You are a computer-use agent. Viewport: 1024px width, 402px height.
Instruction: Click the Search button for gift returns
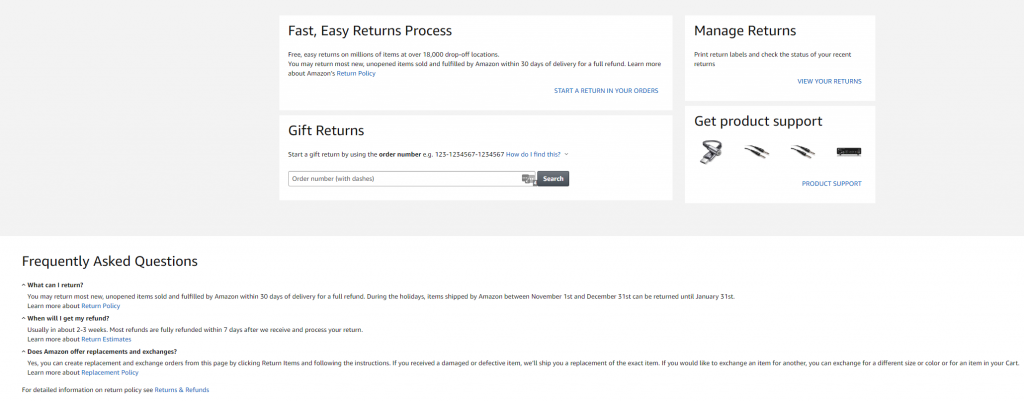coord(553,179)
